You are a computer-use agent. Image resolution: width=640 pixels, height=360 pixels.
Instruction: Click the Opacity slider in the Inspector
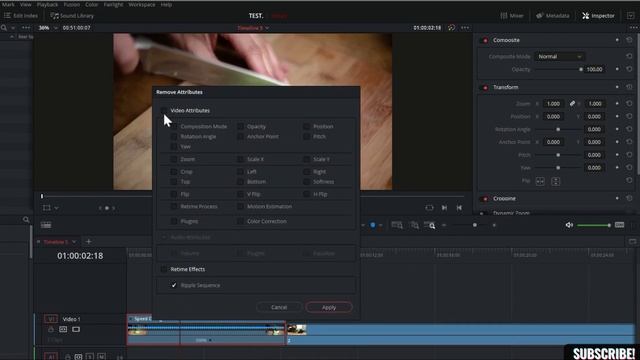pyautogui.click(x=559, y=69)
